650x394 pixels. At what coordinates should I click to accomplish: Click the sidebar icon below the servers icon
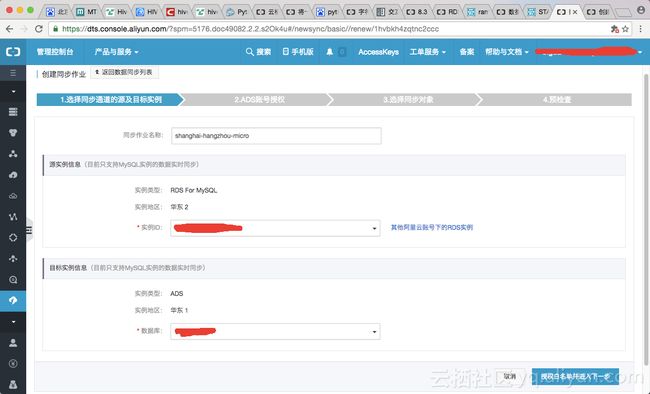pos(13,133)
